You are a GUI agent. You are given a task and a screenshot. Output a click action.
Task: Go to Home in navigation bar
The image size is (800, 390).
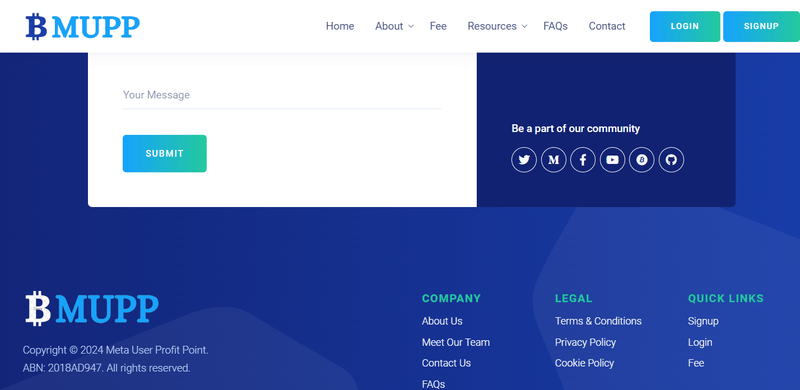click(340, 26)
